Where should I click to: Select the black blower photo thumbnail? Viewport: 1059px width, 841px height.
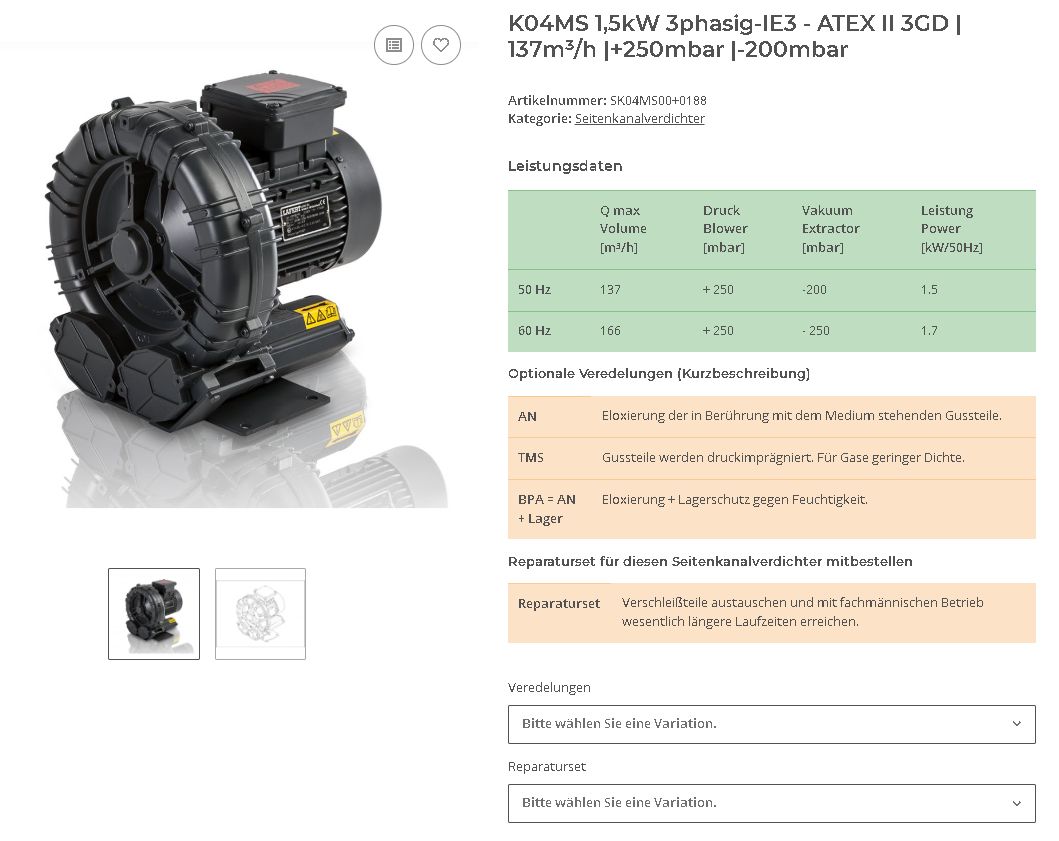154,614
